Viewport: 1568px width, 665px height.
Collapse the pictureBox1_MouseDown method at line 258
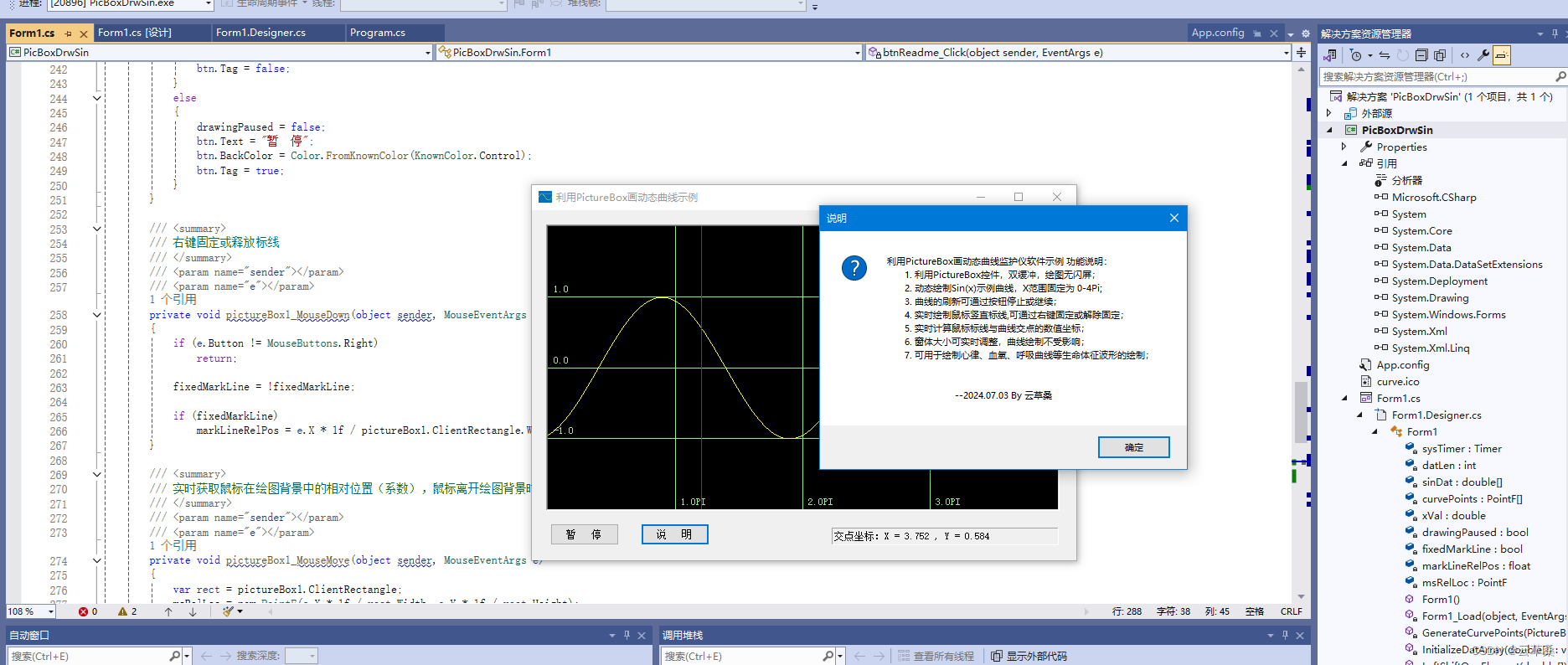pos(96,315)
